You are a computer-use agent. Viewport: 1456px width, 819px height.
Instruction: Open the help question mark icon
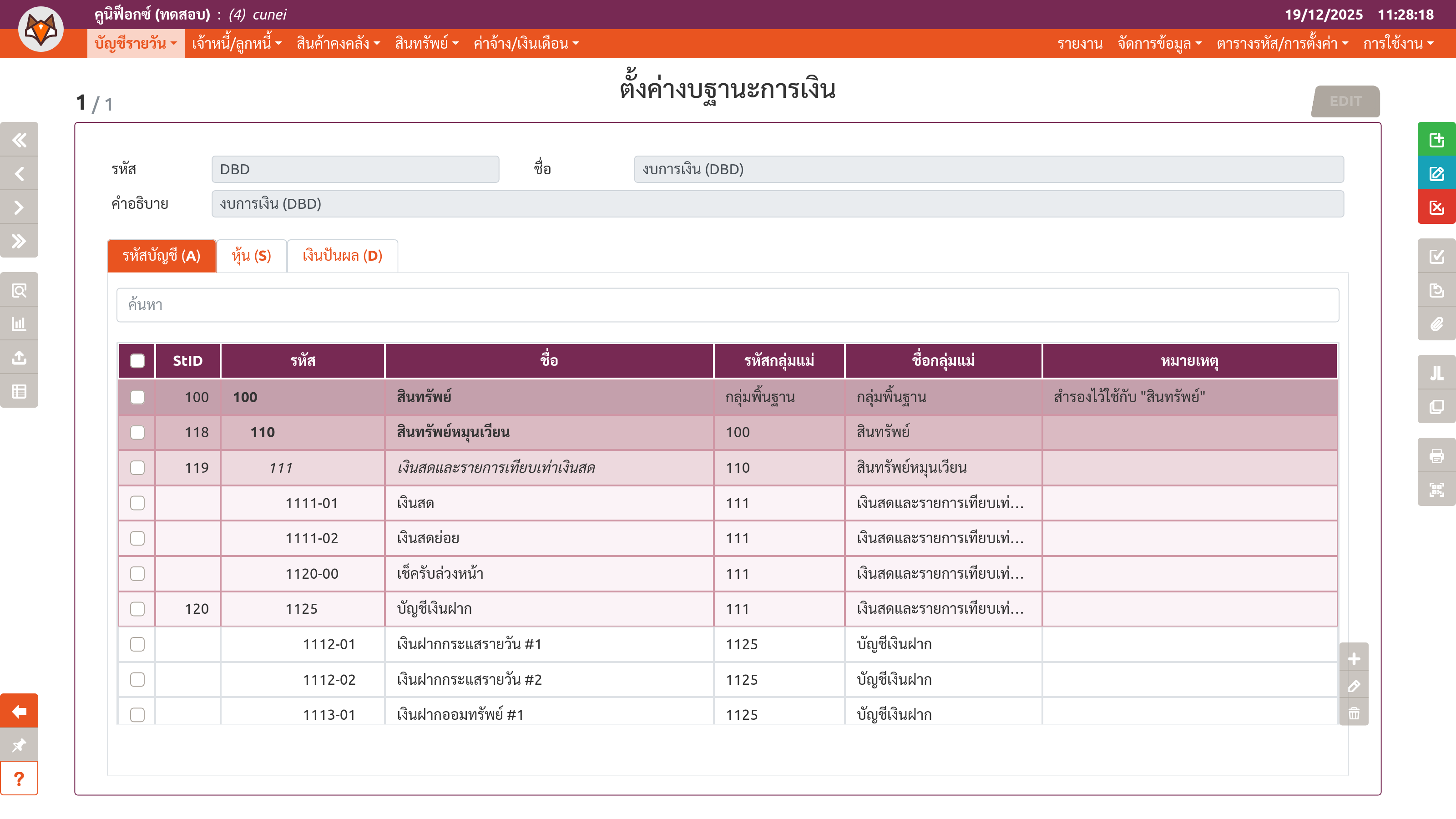click(19, 779)
